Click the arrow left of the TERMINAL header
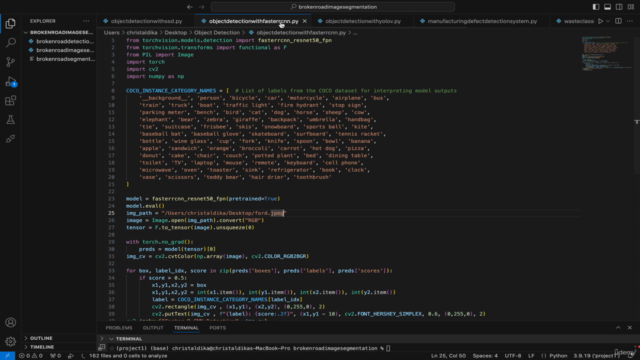Viewport: 640px width, 360px height. 102,339
